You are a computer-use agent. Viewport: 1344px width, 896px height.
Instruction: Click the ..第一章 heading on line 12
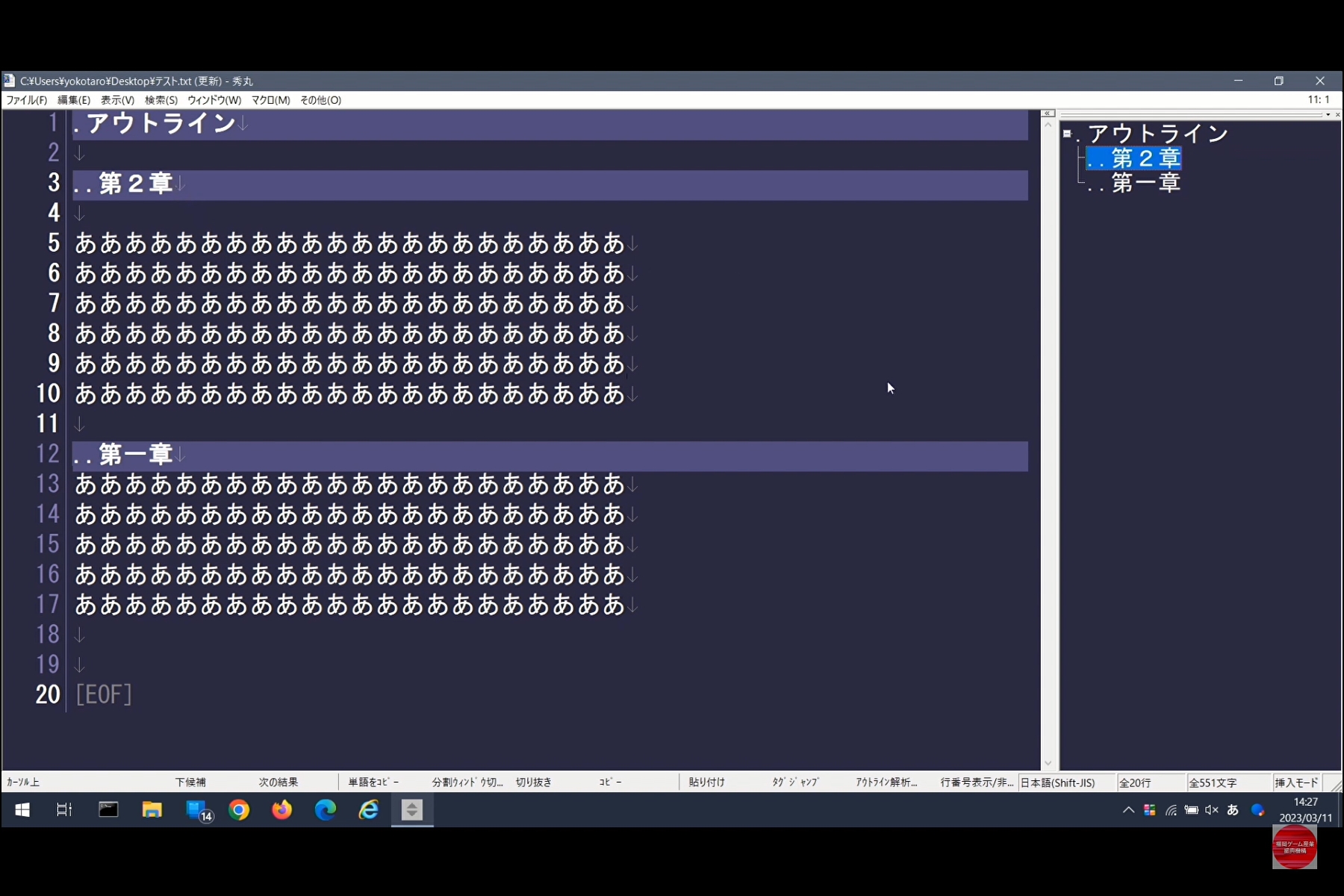click(124, 455)
